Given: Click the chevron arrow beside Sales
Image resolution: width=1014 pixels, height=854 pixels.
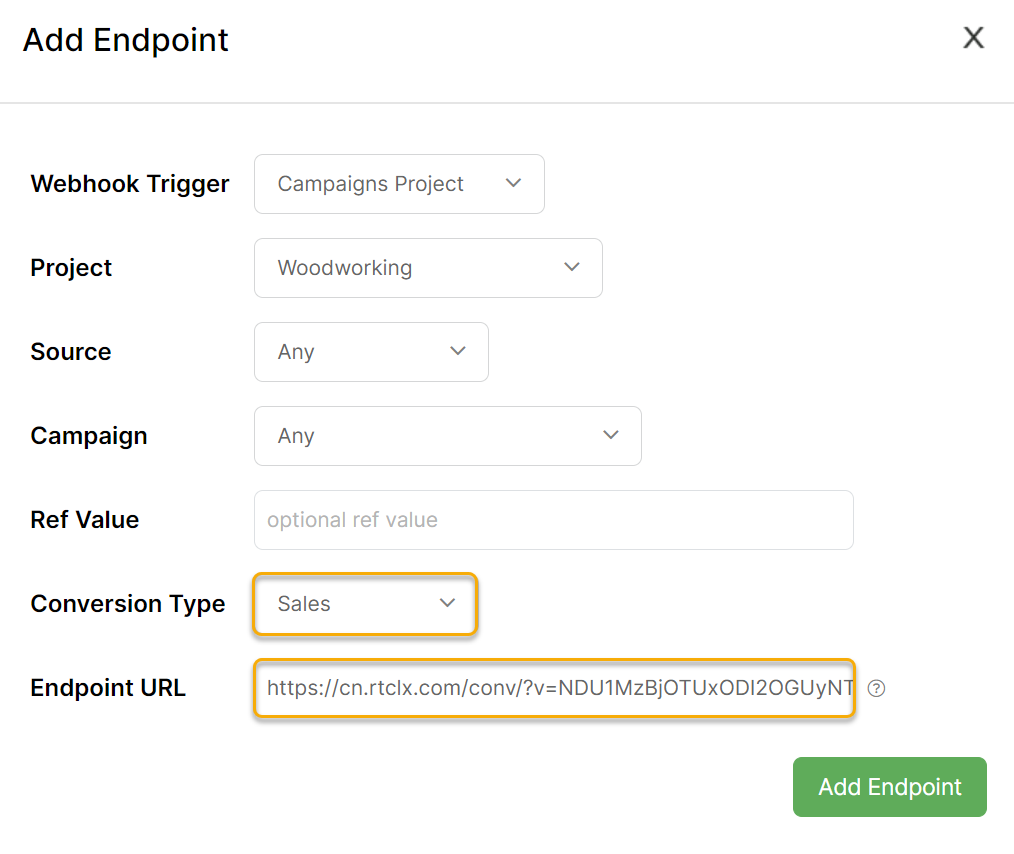Looking at the screenshot, I should 447,603.
